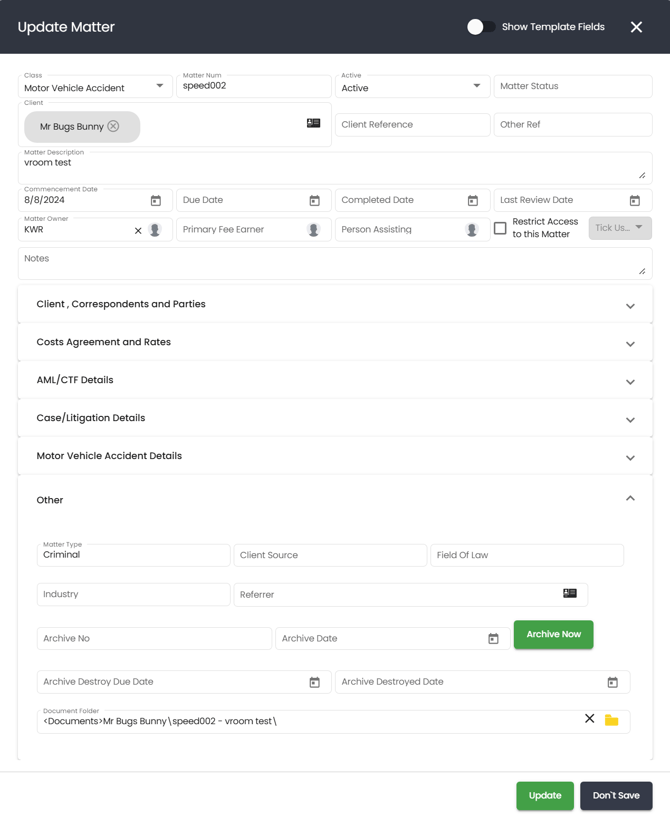This screenshot has width=670, height=818.
Task: Clear the Document Folder path
Action: pyautogui.click(x=590, y=718)
